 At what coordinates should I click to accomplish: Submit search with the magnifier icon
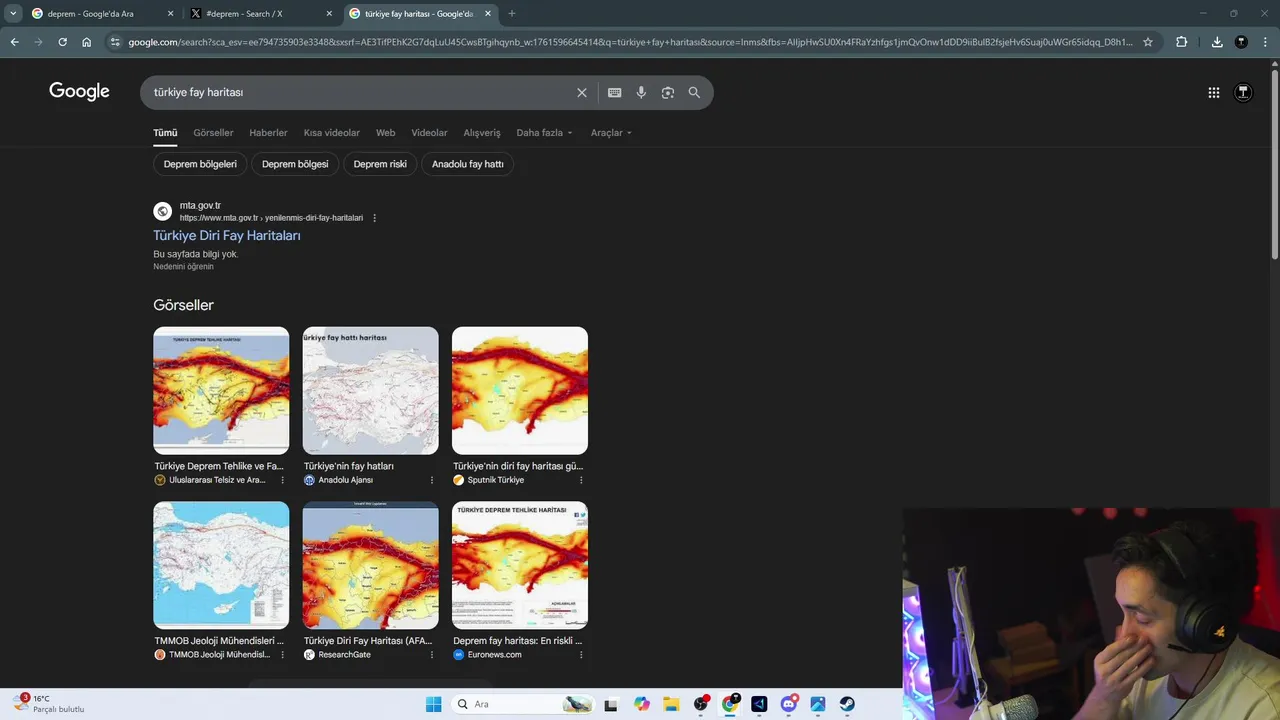[x=694, y=92]
